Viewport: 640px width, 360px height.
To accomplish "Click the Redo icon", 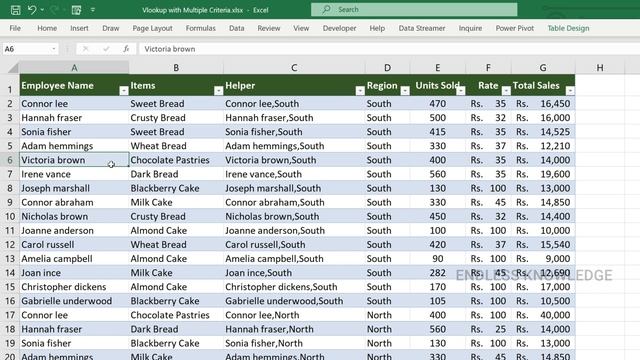I will [55, 10].
